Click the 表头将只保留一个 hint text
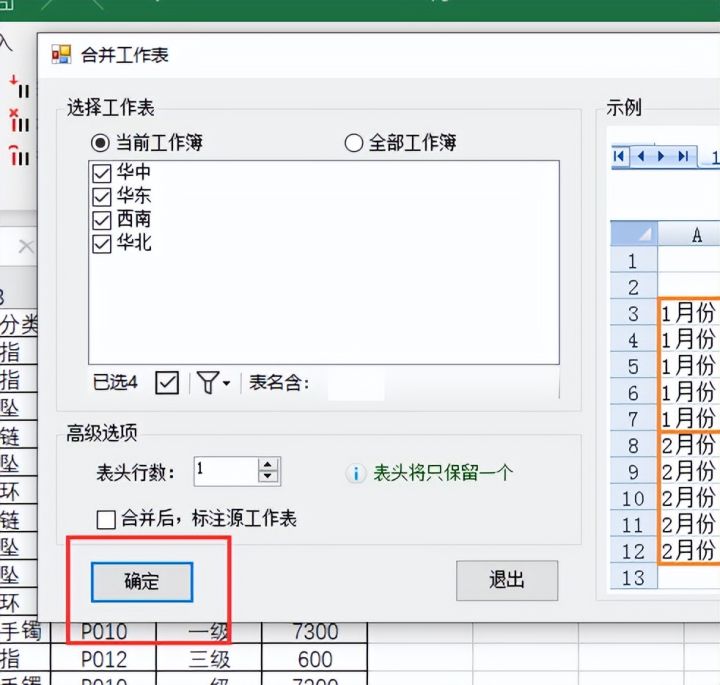 coord(443,473)
